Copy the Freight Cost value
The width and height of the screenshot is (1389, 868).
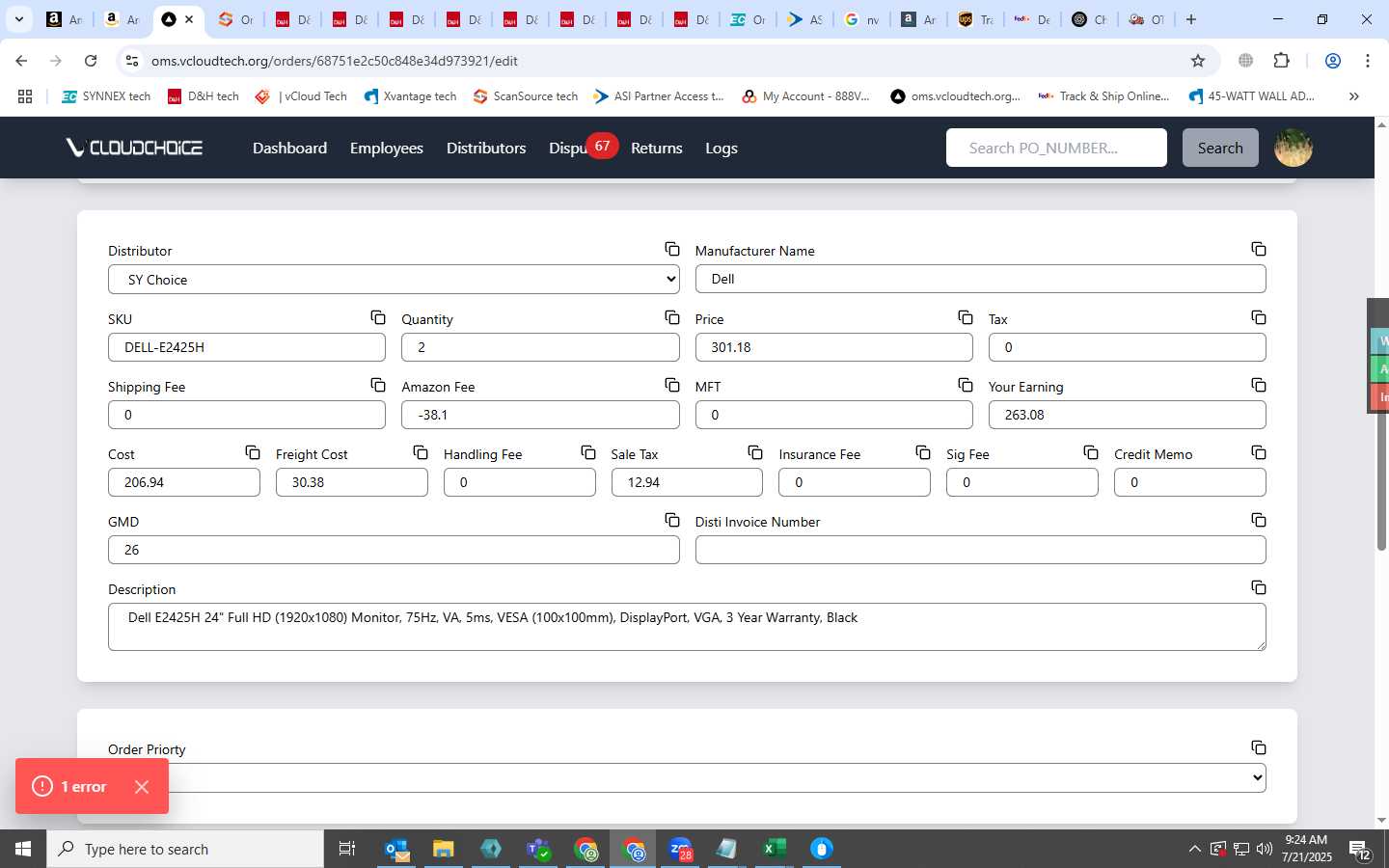[421, 452]
